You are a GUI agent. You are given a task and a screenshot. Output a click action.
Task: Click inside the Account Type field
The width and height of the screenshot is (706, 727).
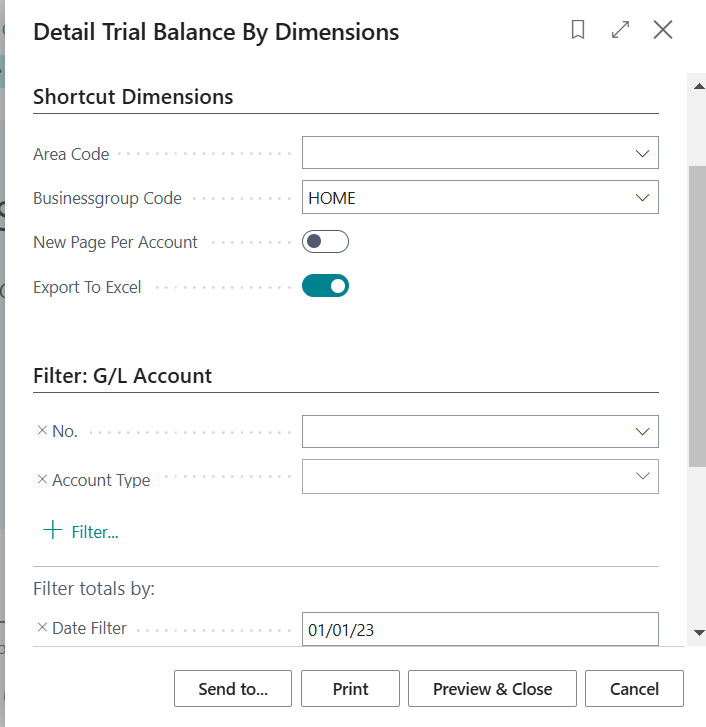click(480, 476)
